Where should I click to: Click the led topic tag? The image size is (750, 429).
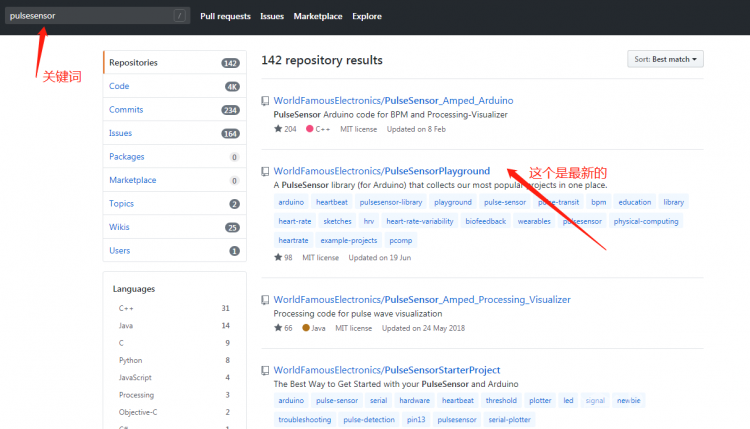tap(568, 401)
